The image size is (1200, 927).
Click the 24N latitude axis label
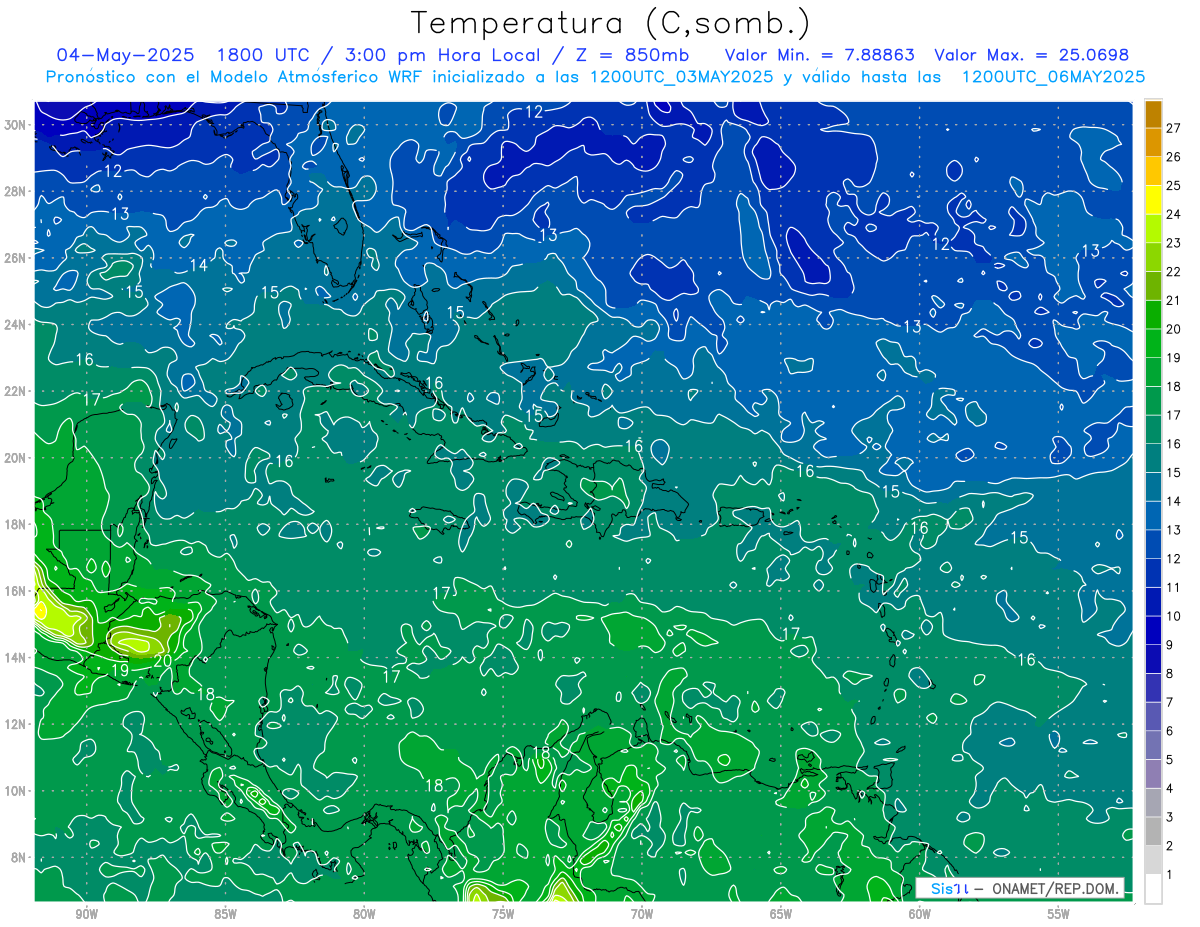click(17, 324)
